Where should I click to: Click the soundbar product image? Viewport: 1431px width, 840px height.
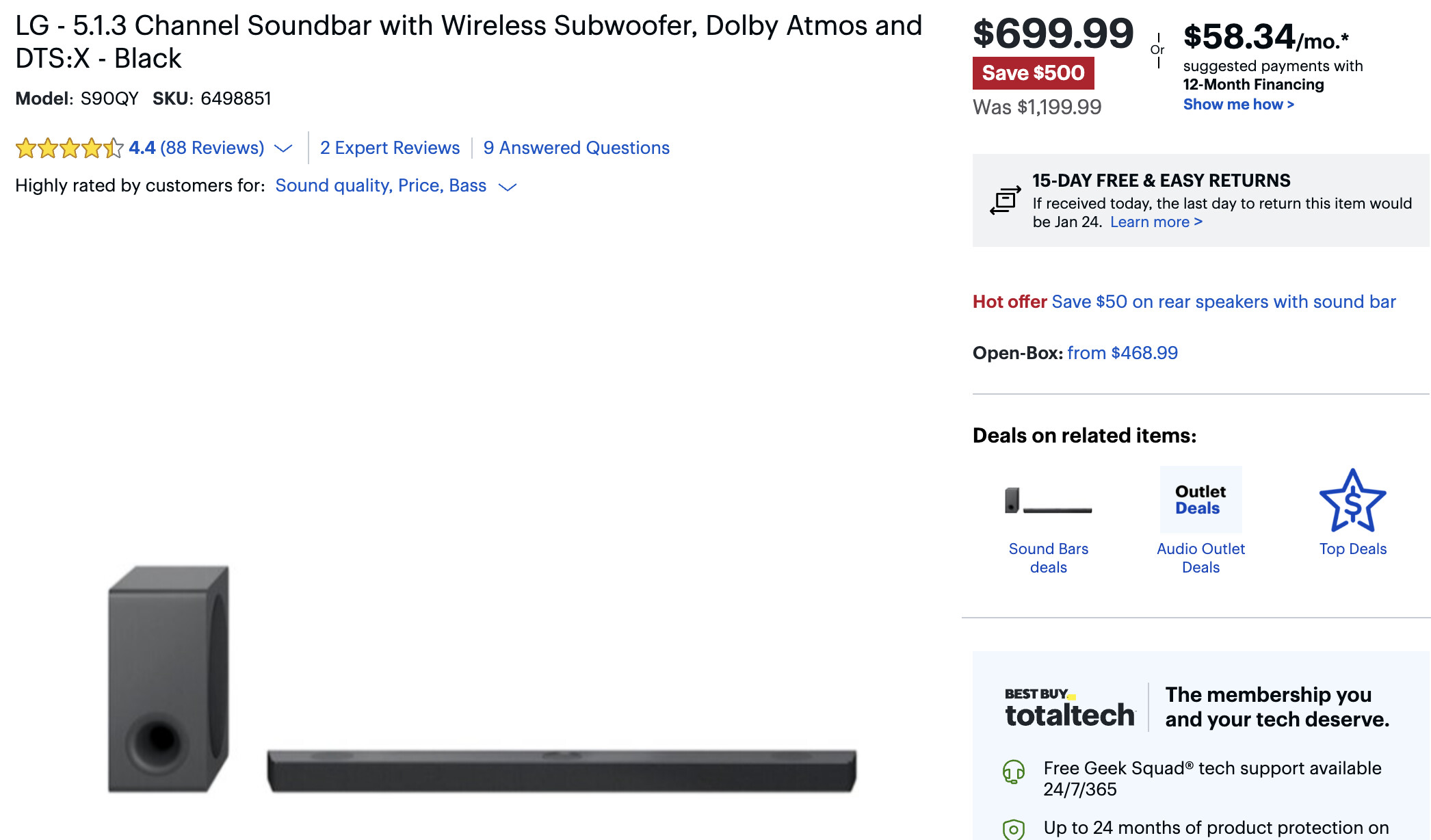[x=561, y=770]
